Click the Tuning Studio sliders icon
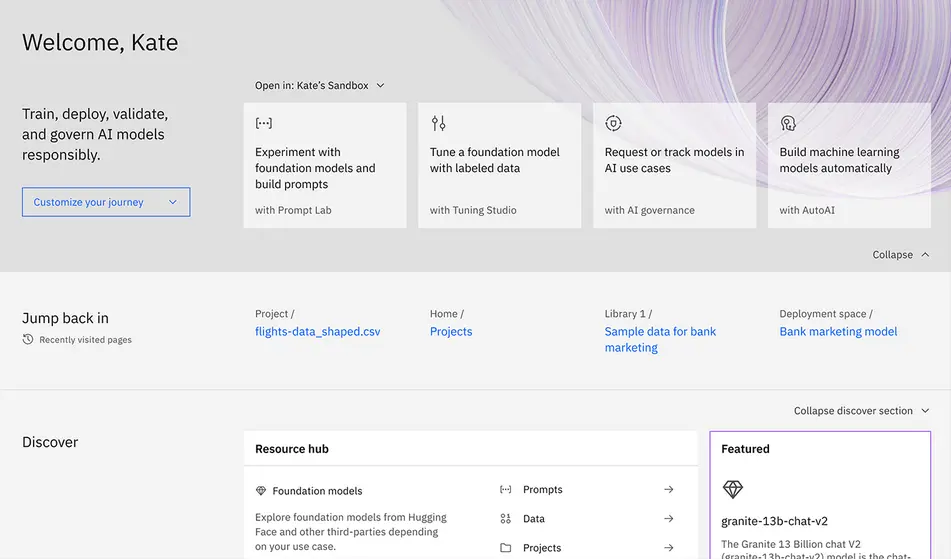This screenshot has width=951, height=559. tap(439, 123)
